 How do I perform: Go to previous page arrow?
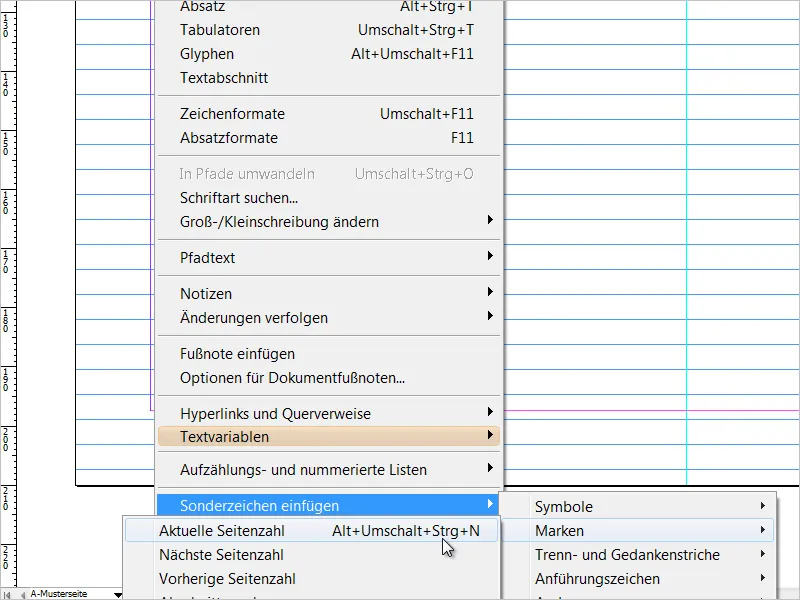pyautogui.click(x=22, y=595)
